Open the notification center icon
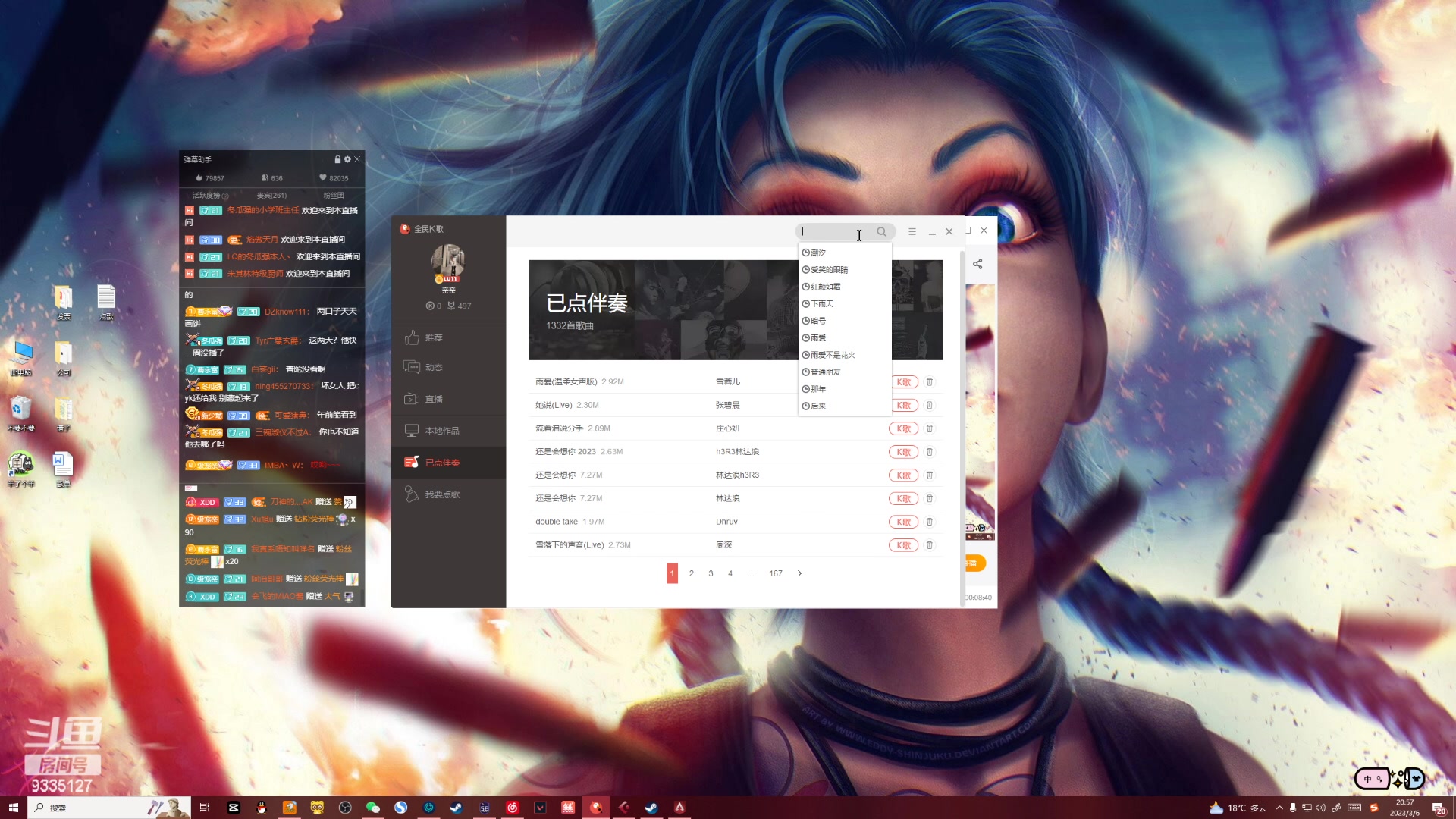1456x819 pixels. pos(1439,808)
